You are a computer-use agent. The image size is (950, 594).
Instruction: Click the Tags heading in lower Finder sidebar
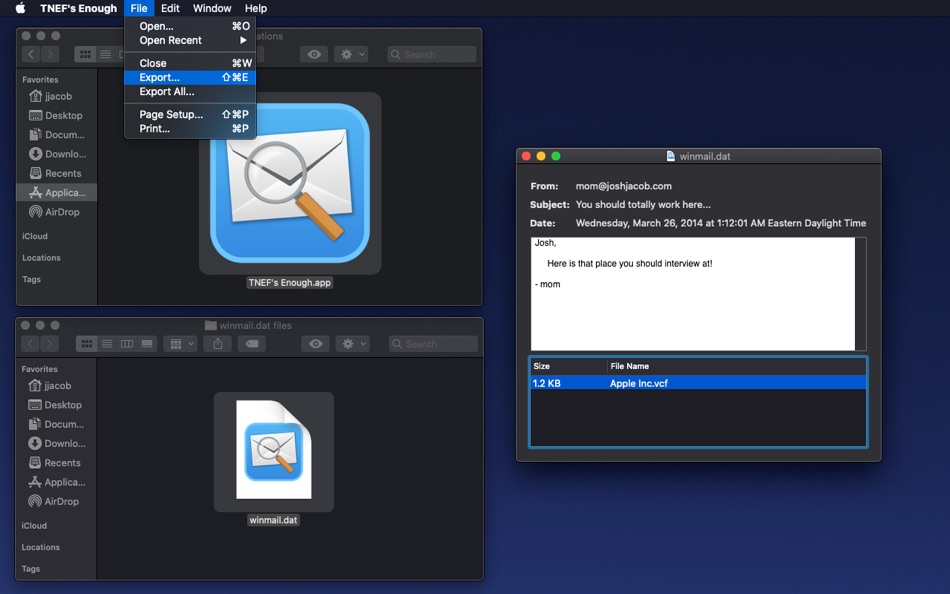point(31,569)
